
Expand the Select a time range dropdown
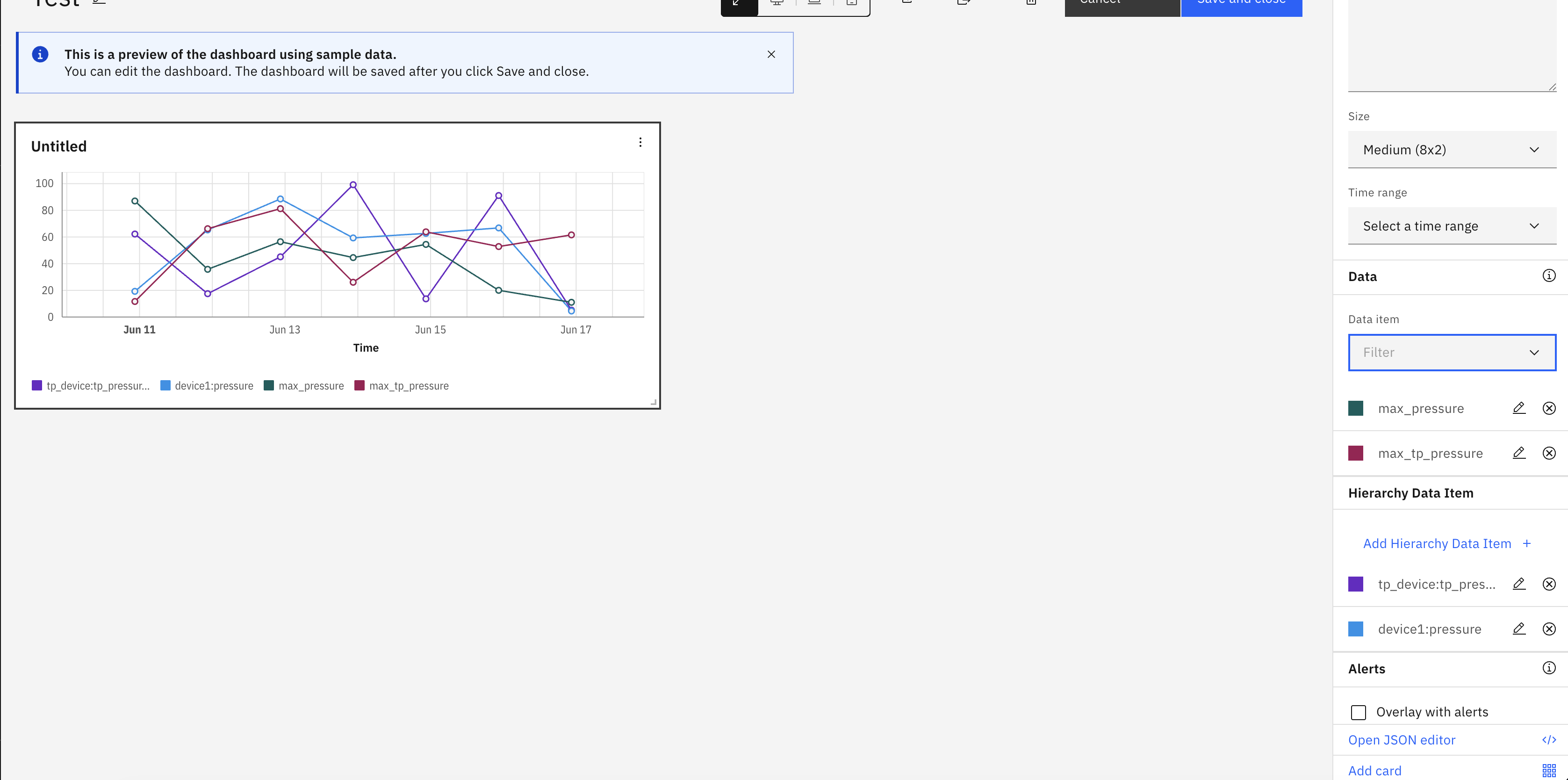[1452, 226]
